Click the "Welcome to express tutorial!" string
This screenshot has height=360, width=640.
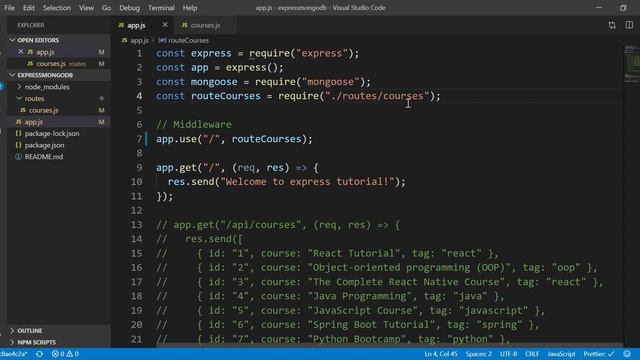(307, 182)
